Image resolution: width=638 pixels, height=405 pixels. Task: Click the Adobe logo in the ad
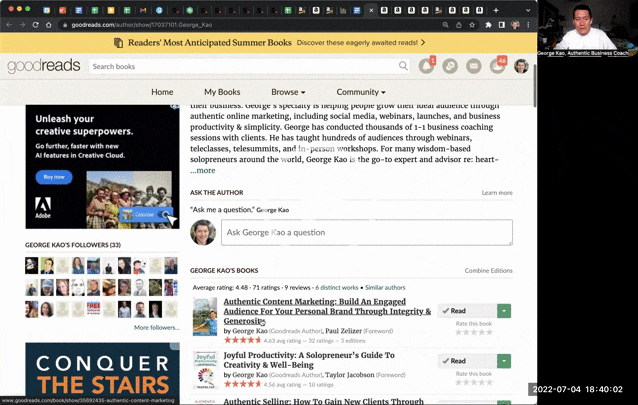coord(43,207)
